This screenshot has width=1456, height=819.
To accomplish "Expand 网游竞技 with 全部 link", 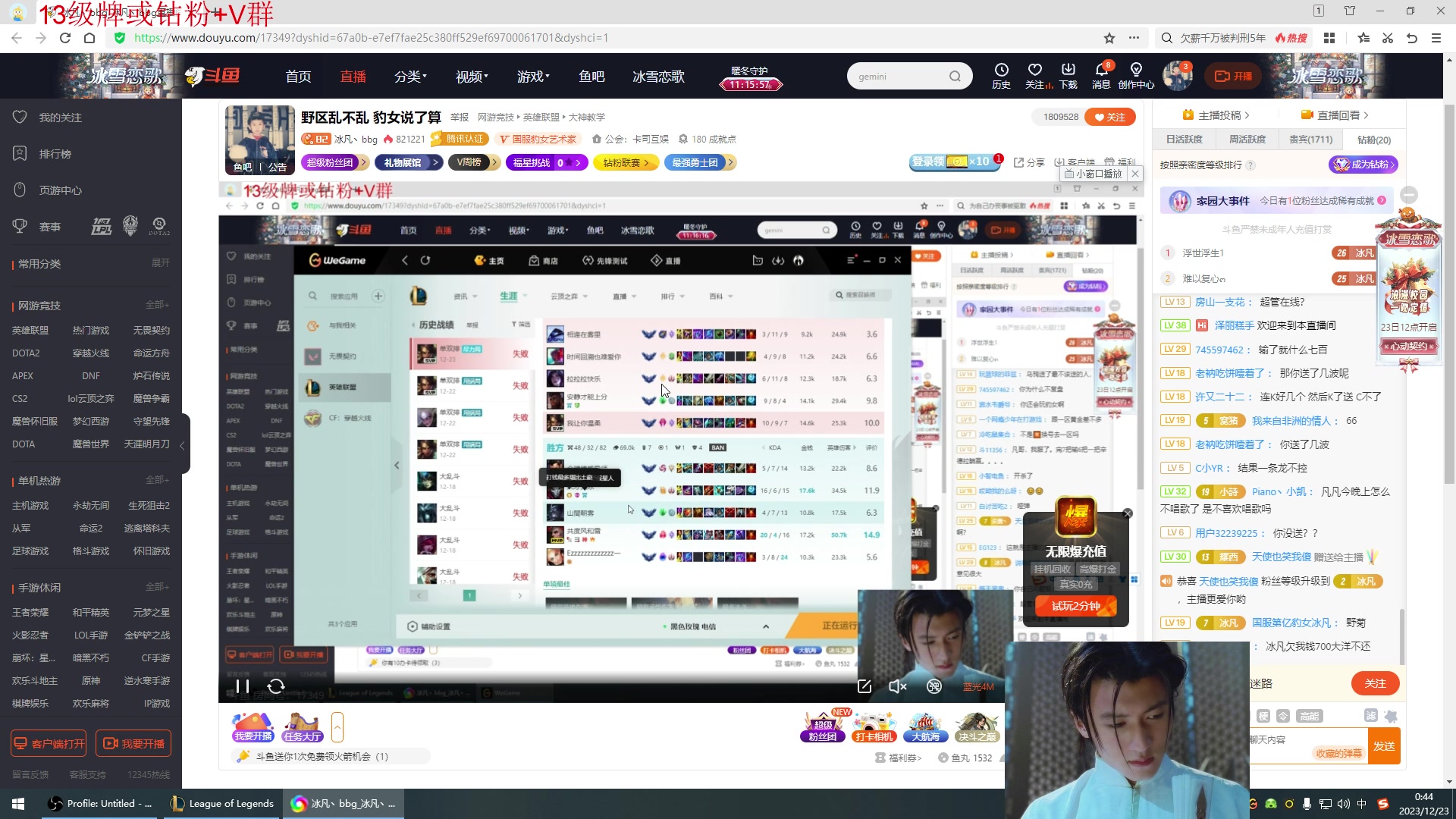I will pos(157,305).
